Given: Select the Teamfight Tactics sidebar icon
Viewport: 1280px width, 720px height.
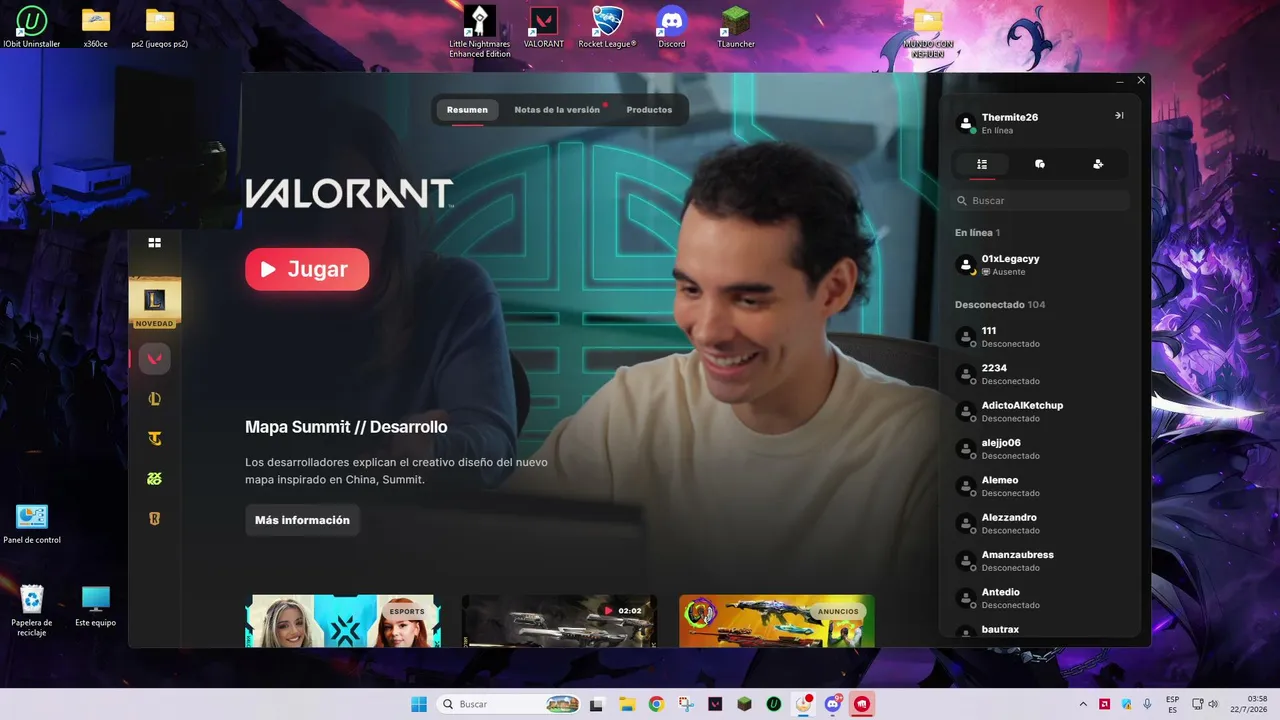Looking at the screenshot, I should 154,439.
